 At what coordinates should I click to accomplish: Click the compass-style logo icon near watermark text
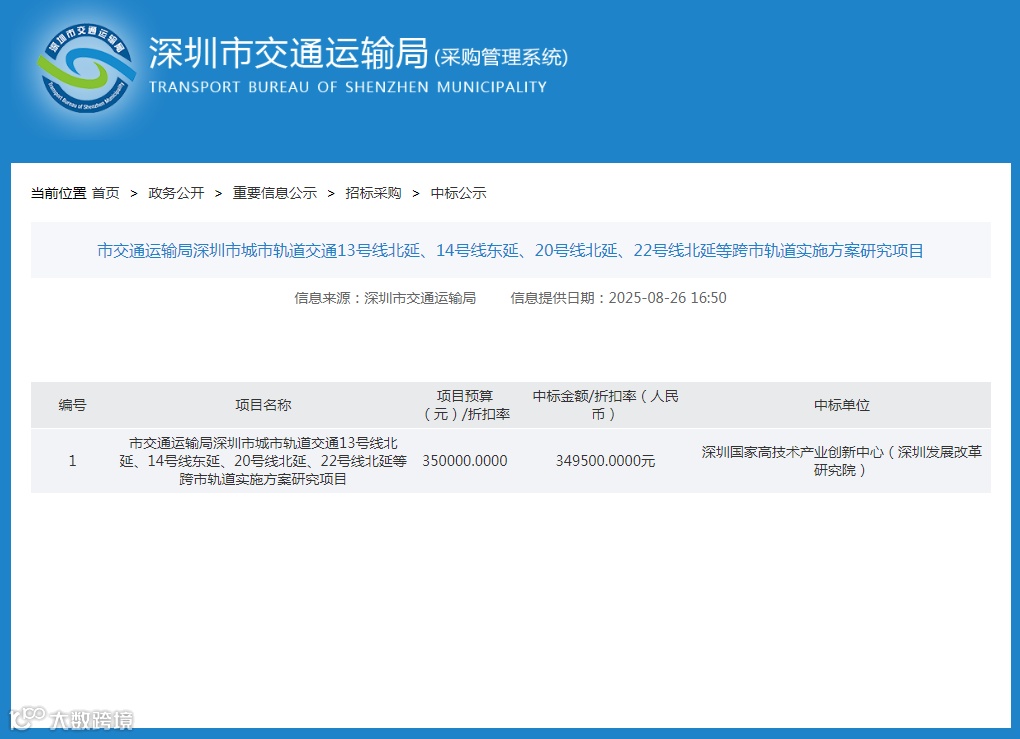[30, 717]
